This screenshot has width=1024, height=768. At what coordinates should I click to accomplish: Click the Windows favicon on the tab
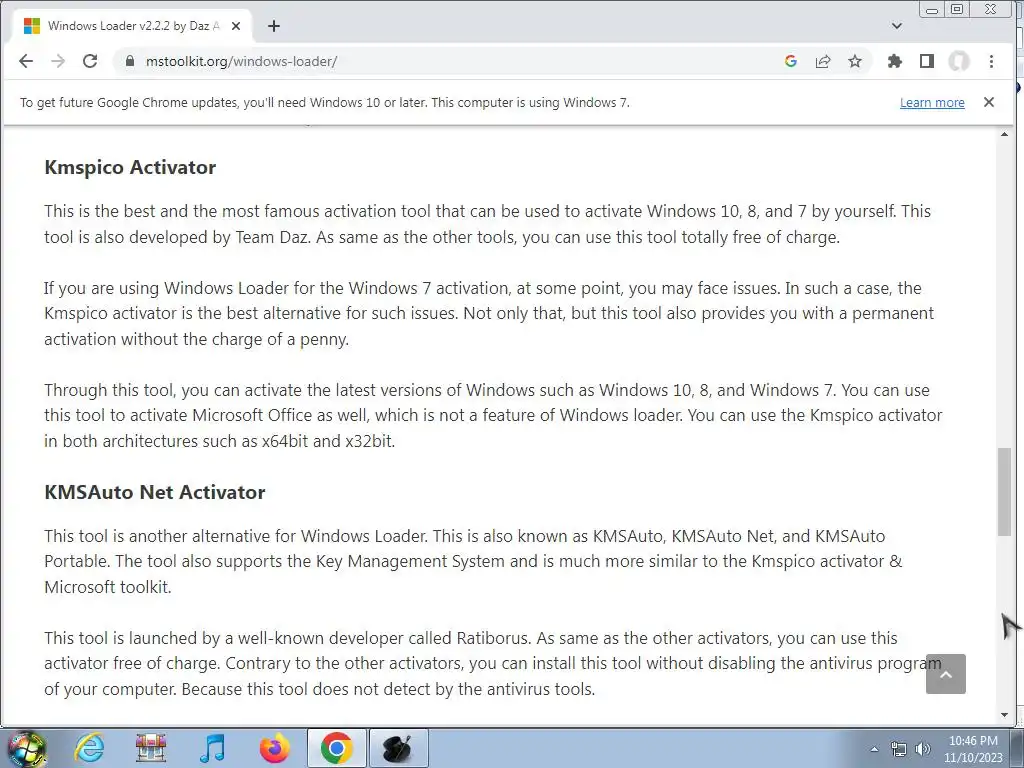[x=32, y=26]
